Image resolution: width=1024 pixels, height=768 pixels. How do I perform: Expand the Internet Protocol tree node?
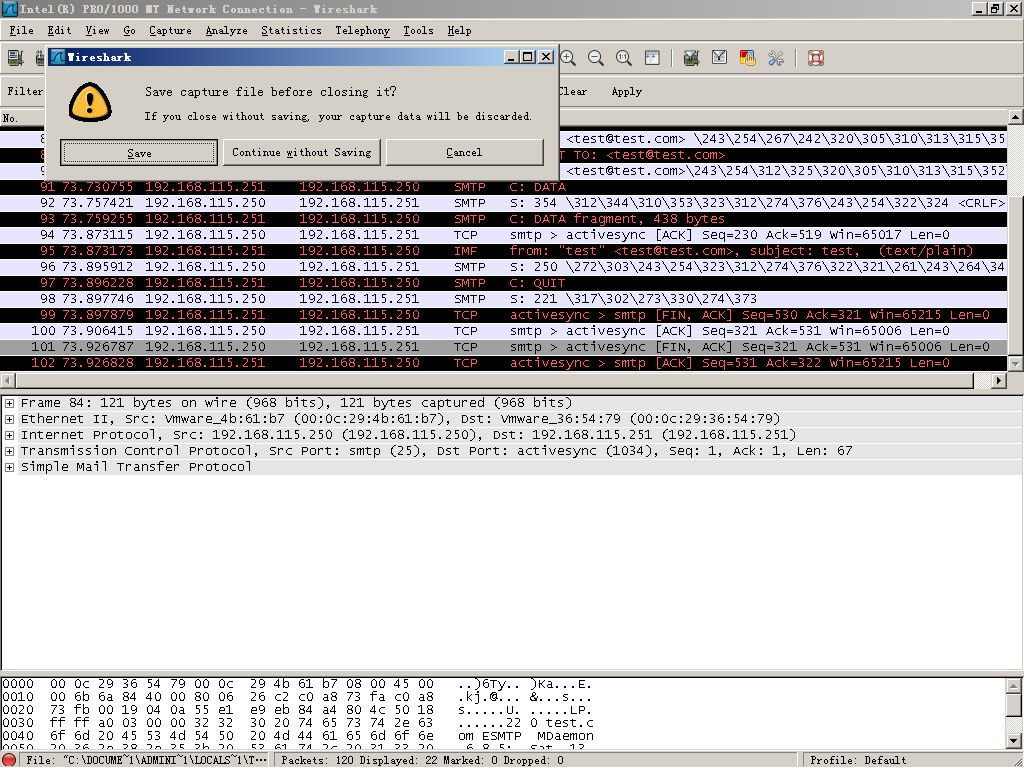(x=9, y=435)
